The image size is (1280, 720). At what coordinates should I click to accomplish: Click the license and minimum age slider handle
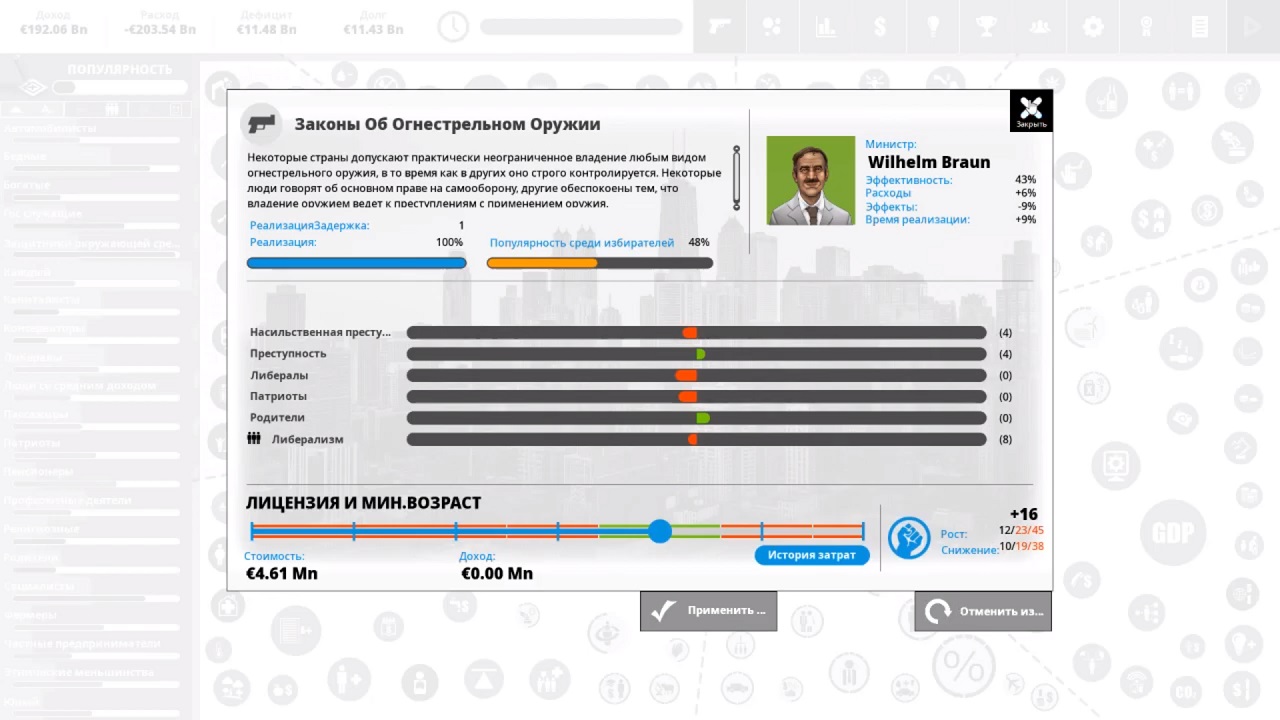(659, 531)
